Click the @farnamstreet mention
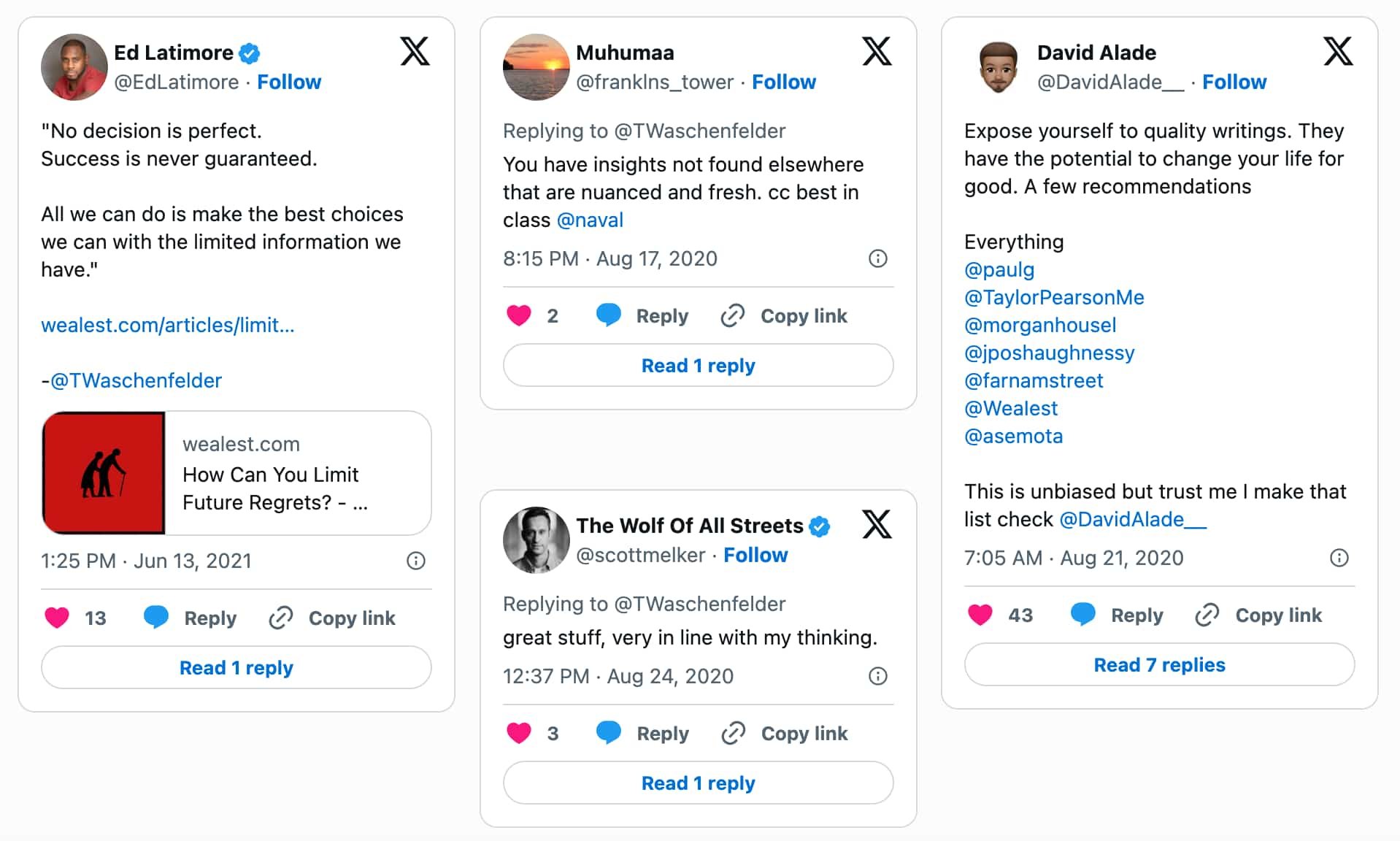1400x841 pixels. click(1034, 380)
